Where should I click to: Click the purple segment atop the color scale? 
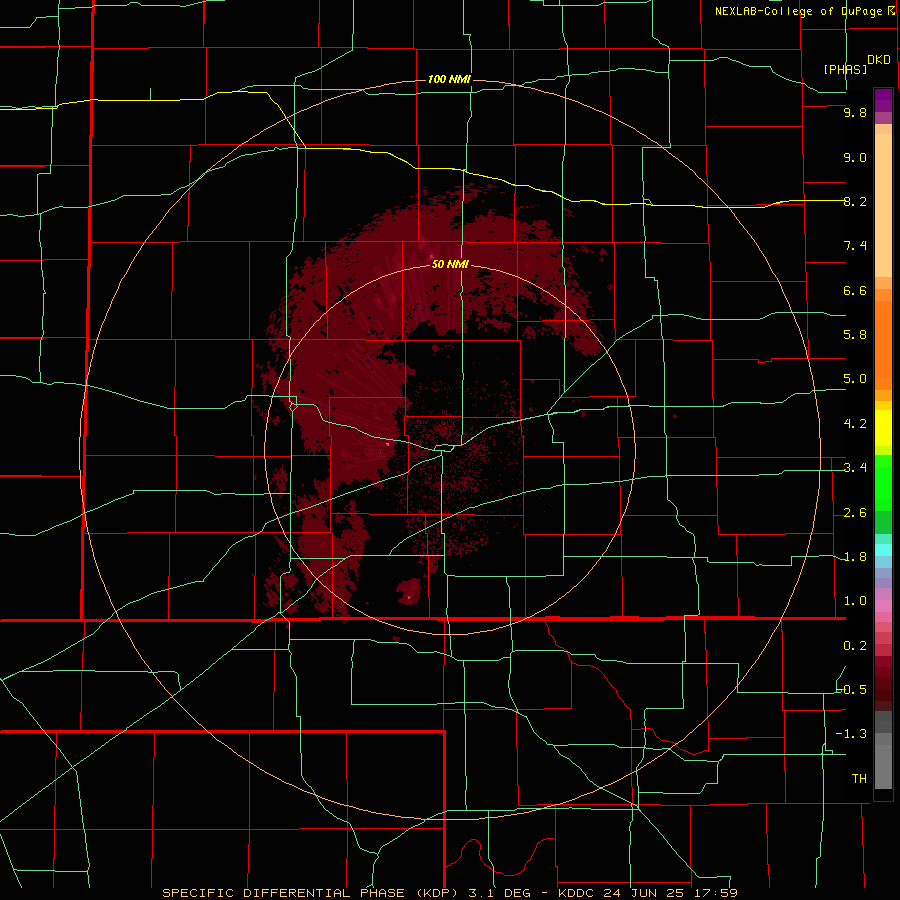click(x=883, y=100)
